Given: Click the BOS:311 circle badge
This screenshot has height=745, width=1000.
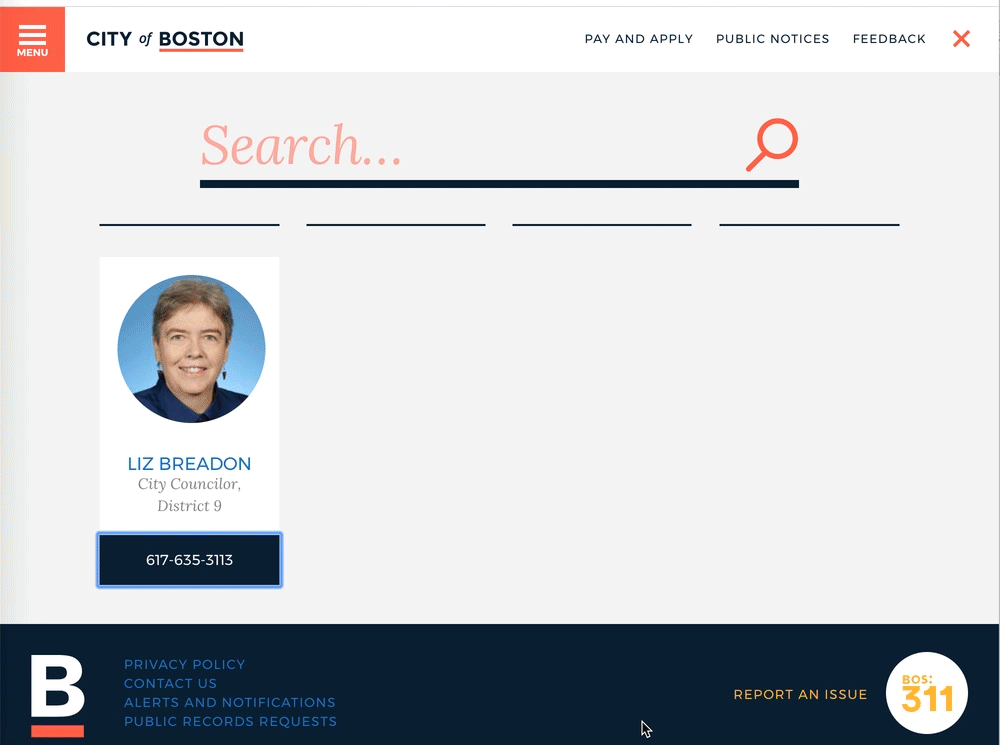Looking at the screenshot, I should [x=927, y=693].
